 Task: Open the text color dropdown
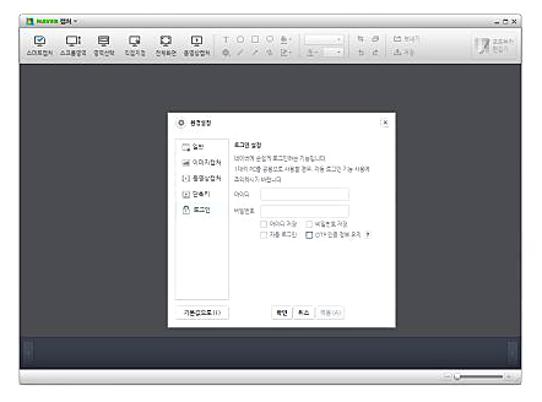pyautogui.click(x=312, y=53)
